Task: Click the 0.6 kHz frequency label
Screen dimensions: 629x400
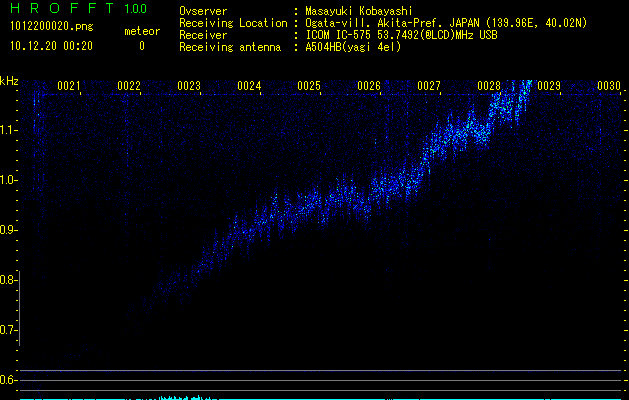Action: [8, 380]
